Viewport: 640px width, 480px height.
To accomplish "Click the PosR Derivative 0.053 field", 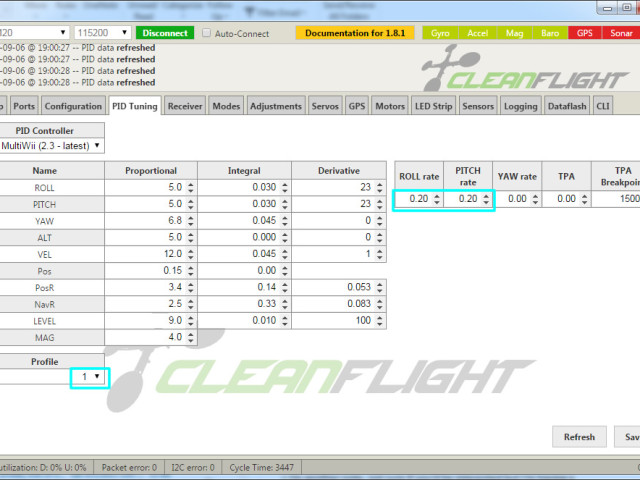I will pyautogui.click(x=338, y=288).
